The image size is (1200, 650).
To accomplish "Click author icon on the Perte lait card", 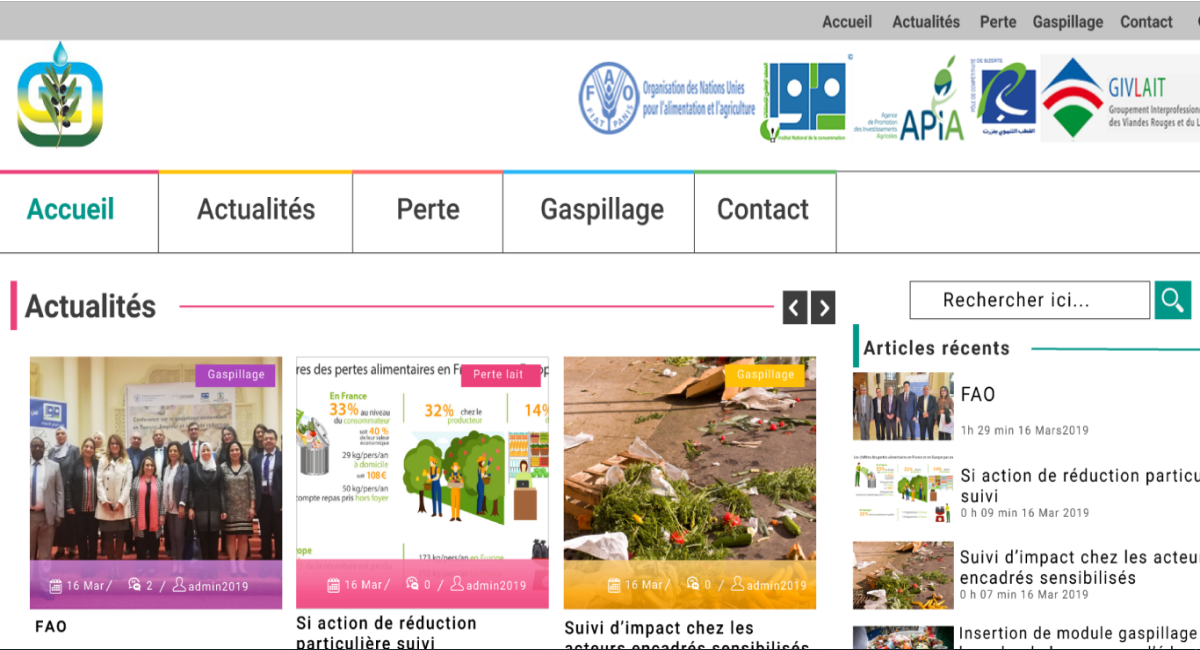I will pos(457,585).
